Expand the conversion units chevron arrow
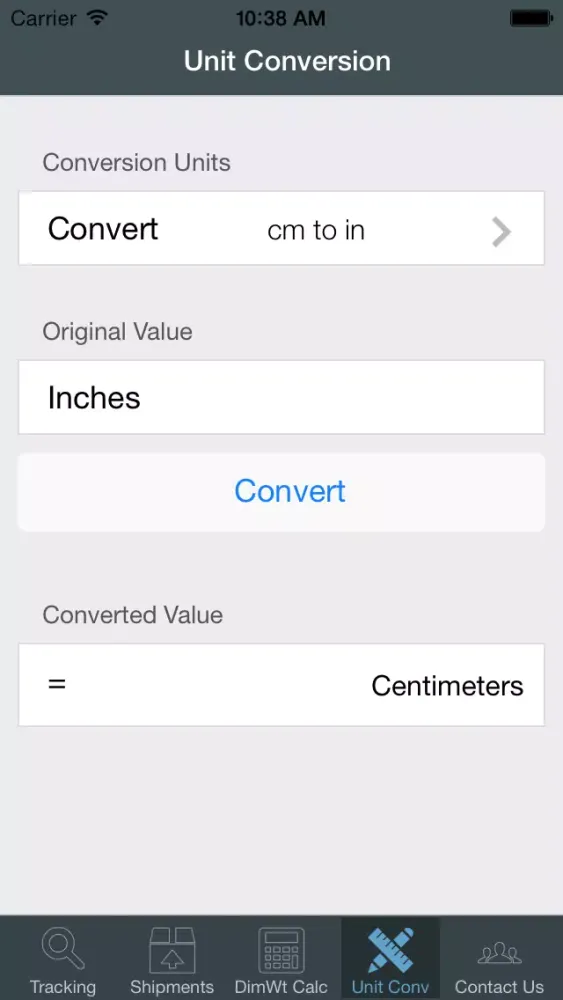Screen dimensions: 563x1000 coord(502,232)
